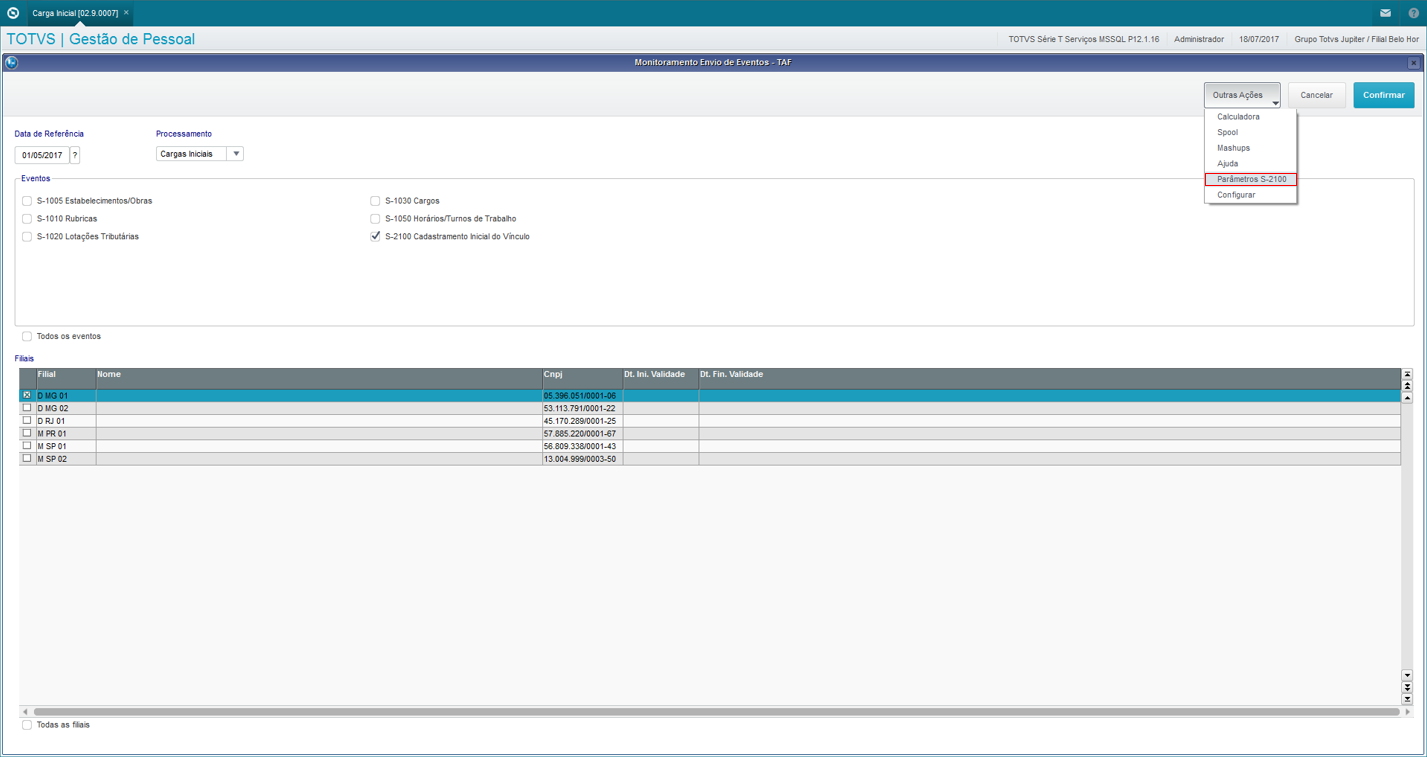Open the date lookup question mark button
1427x757 pixels.
(74, 155)
